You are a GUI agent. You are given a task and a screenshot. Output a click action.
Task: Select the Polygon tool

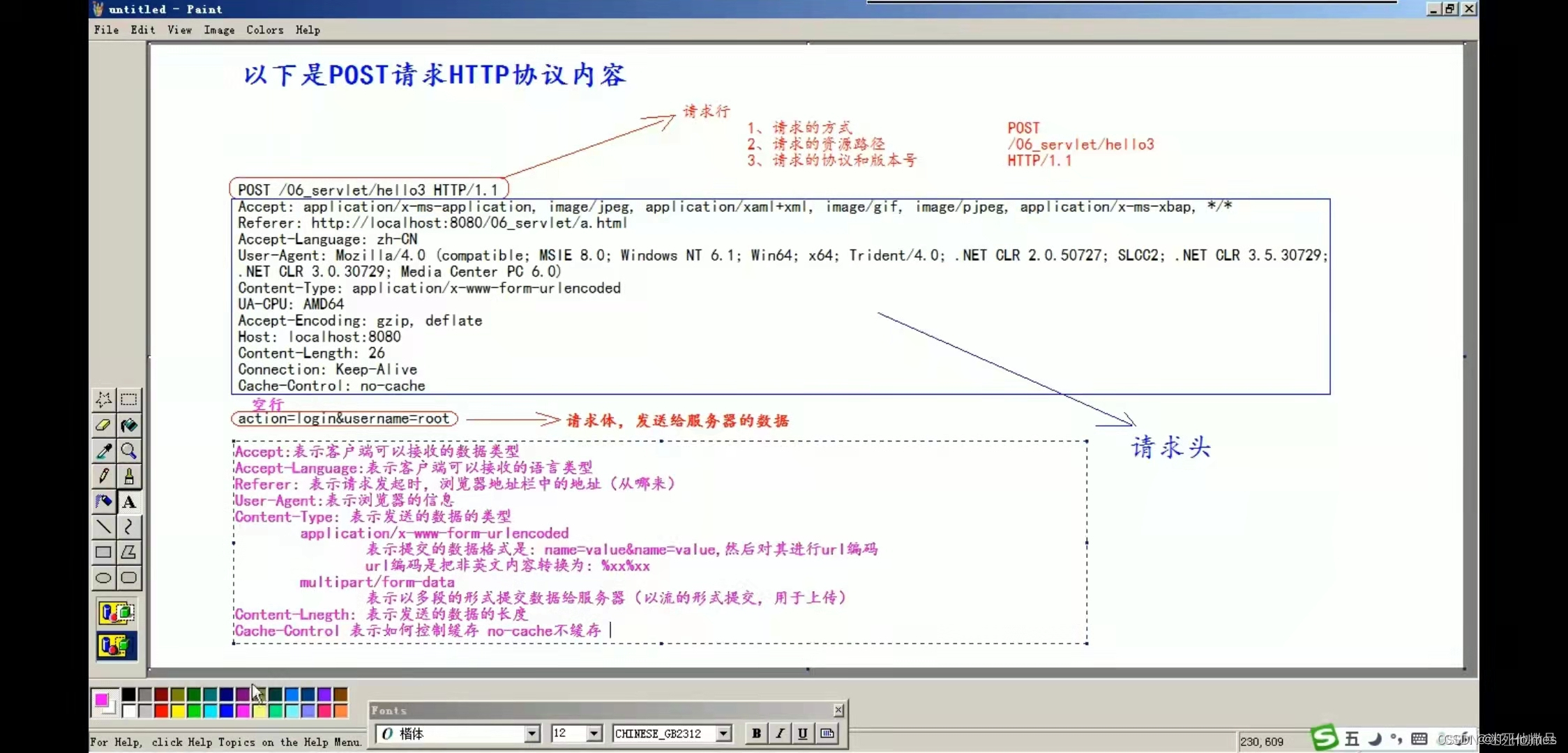click(129, 552)
